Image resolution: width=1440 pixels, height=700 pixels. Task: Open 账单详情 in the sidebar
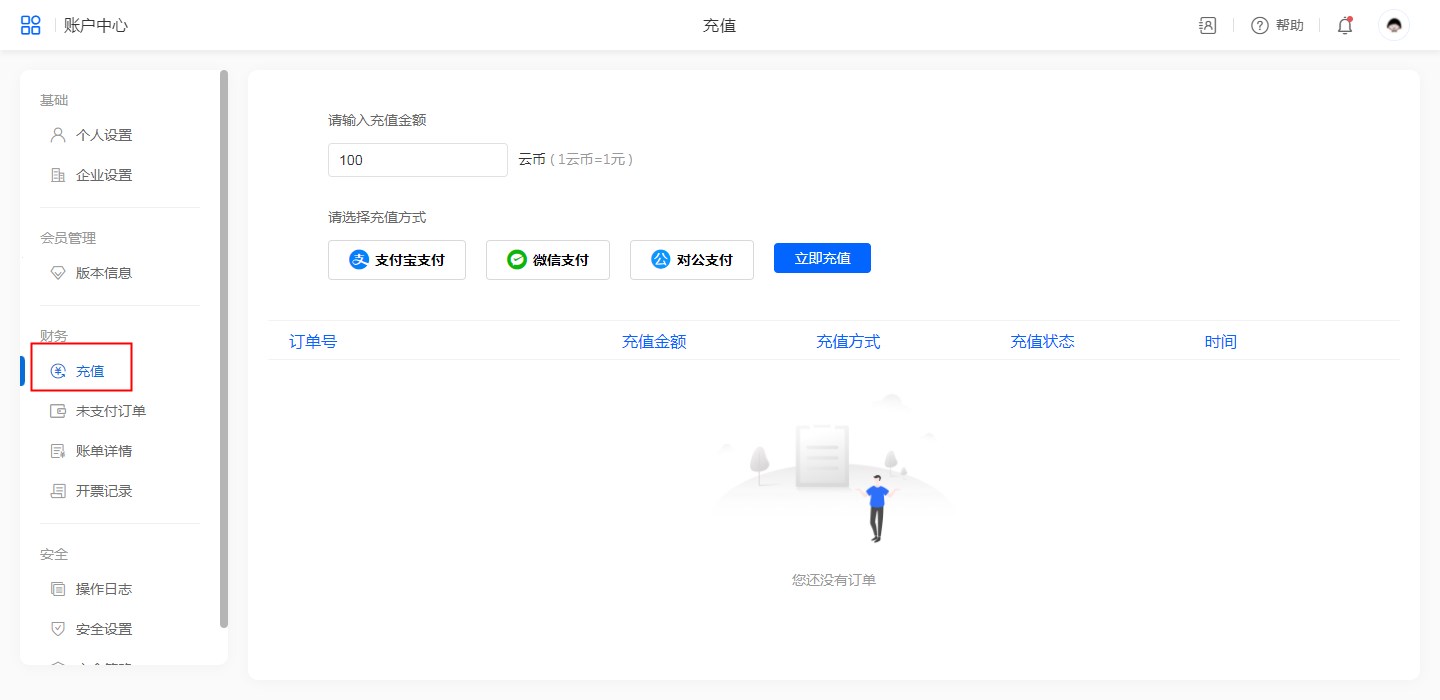coord(103,451)
